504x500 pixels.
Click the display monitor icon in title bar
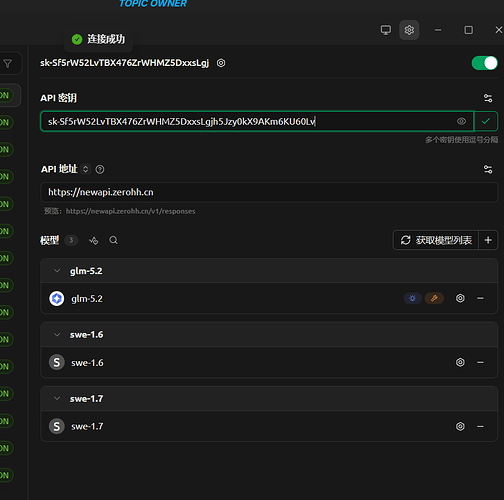(x=386, y=30)
